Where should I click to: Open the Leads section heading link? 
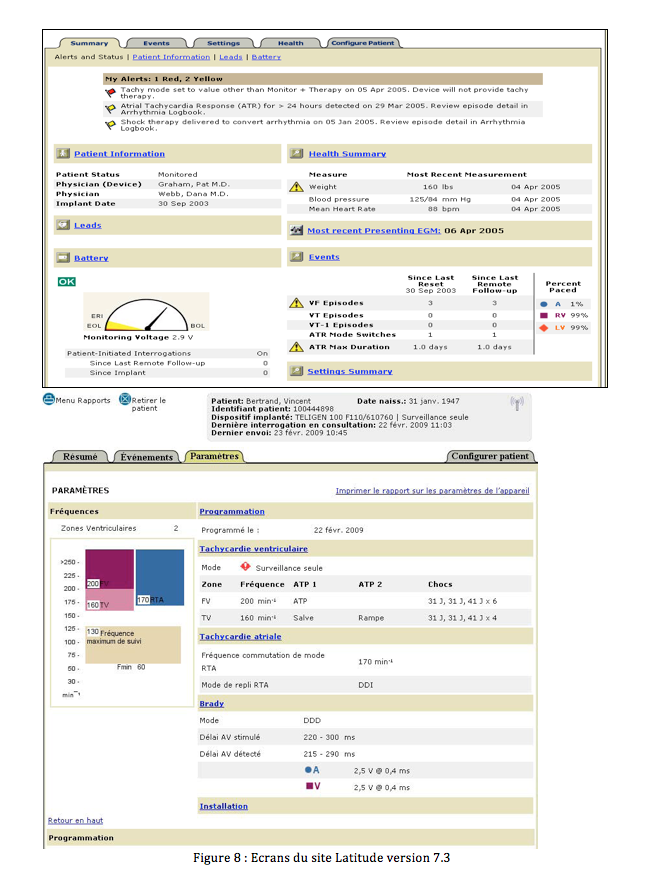[x=88, y=225]
